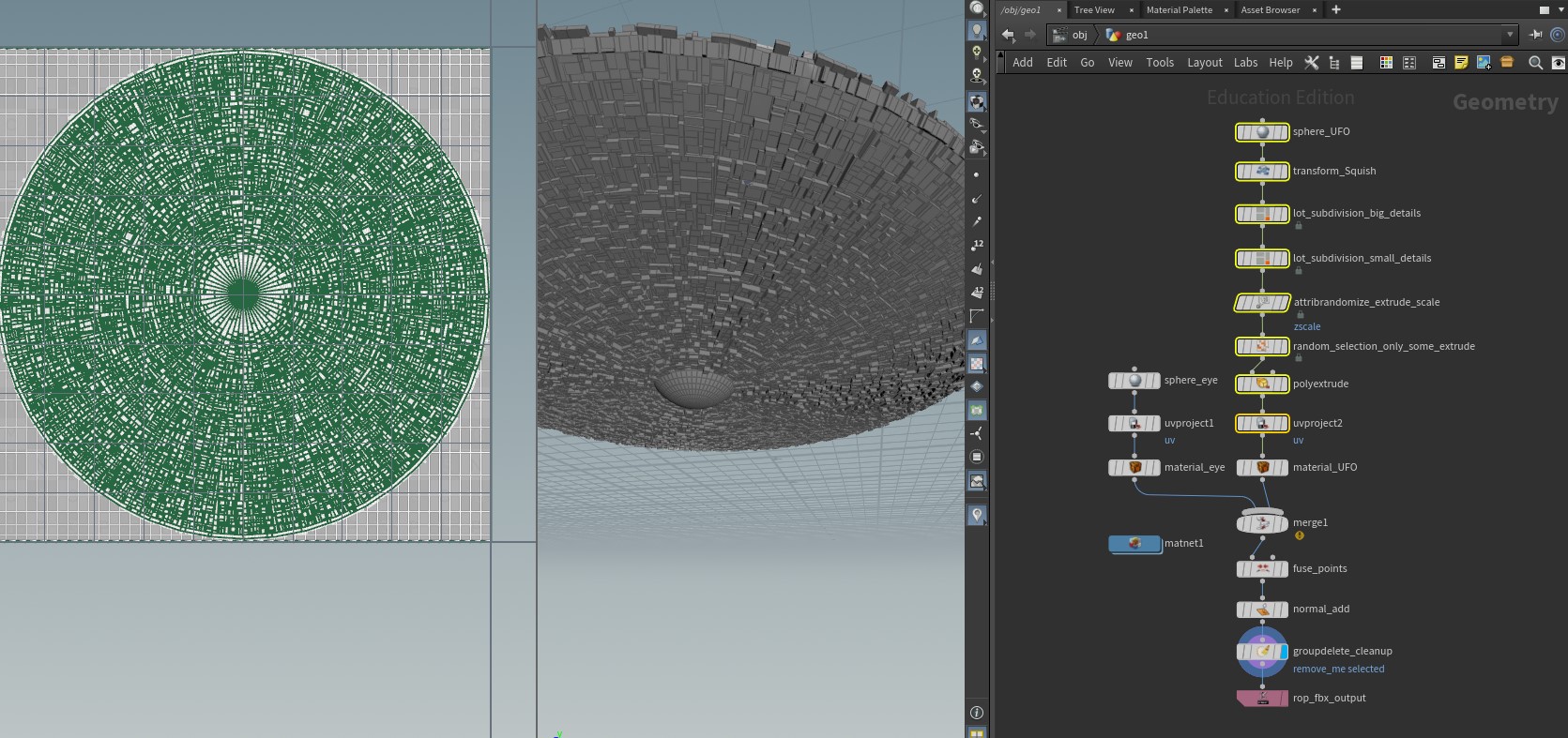Open the Layout menu
This screenshot has width=1568, height=738.
(x=1204, y=63)
